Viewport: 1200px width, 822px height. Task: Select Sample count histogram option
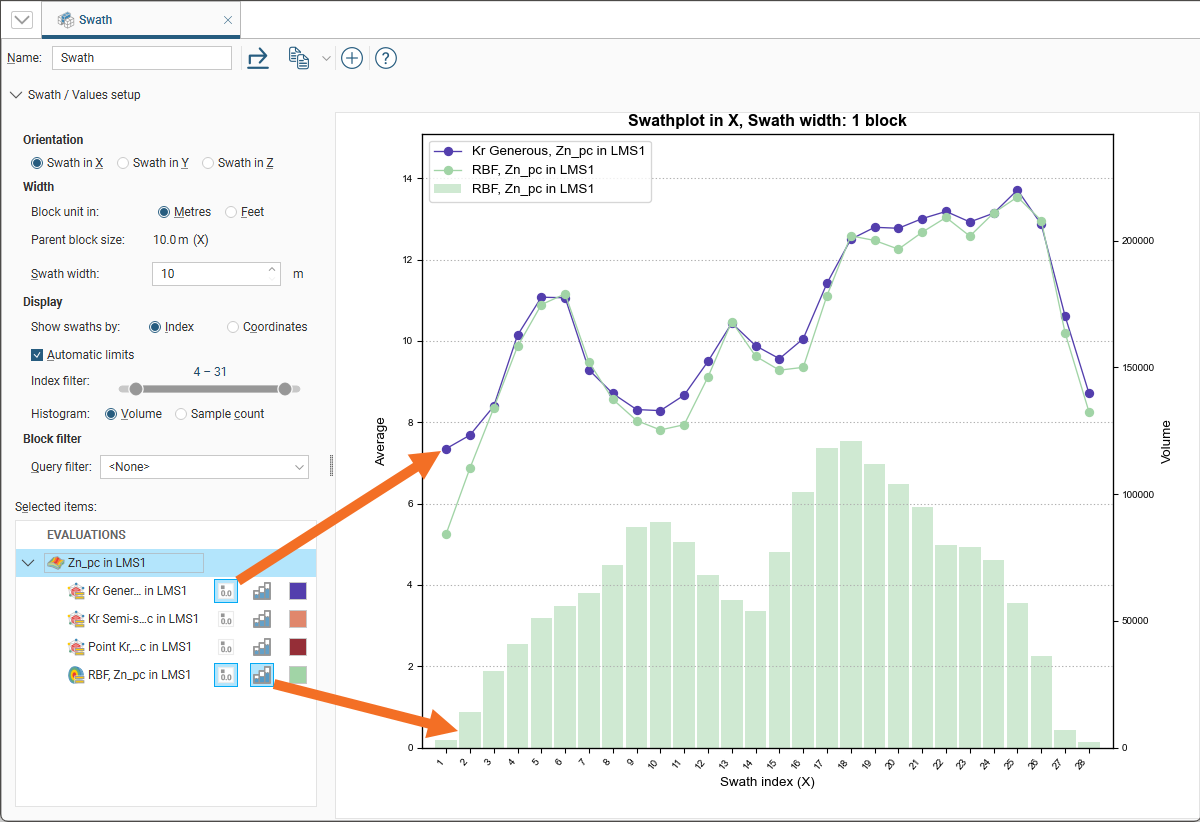point(182,414)
